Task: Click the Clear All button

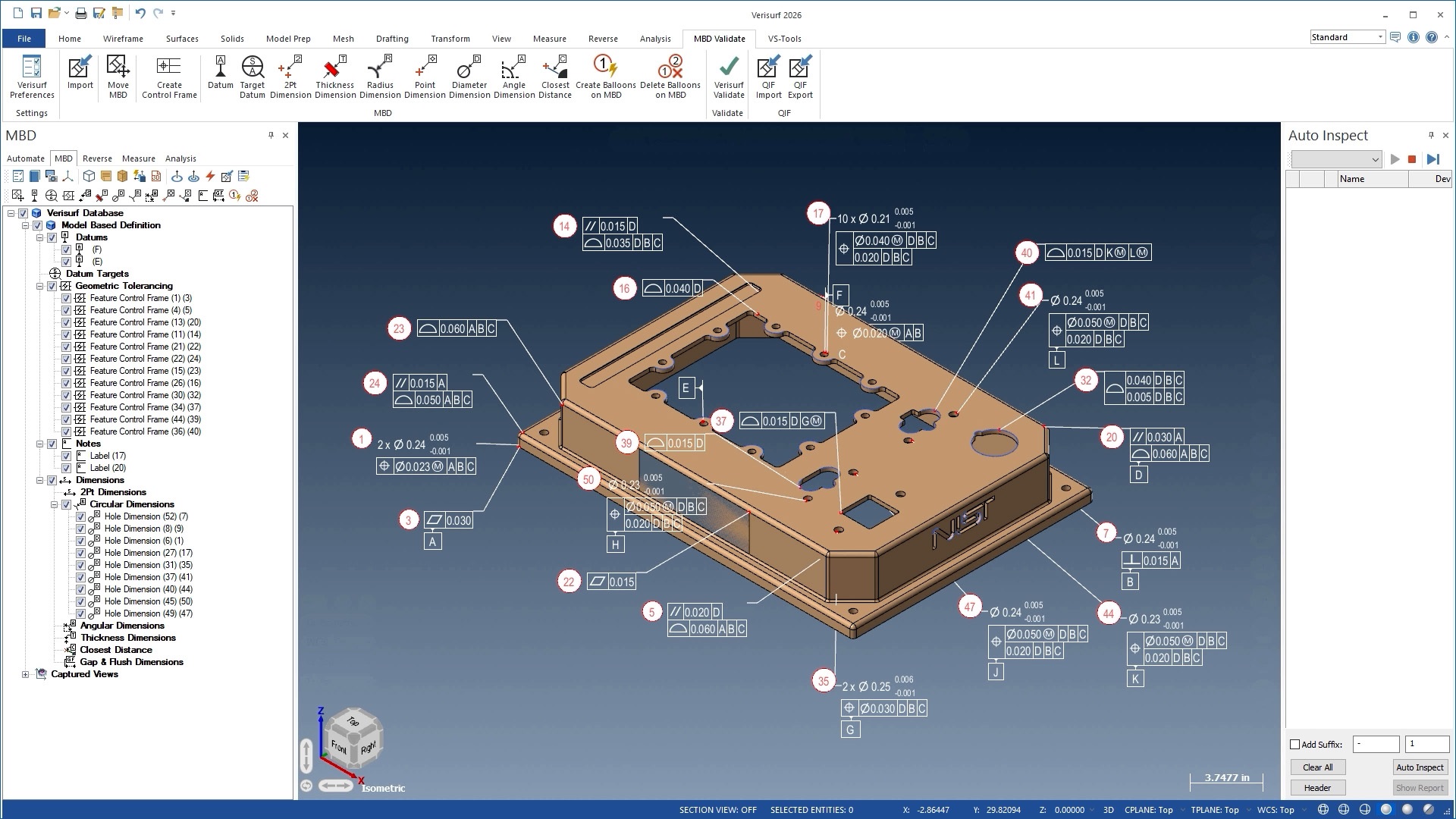Action: click(1317, 767)
